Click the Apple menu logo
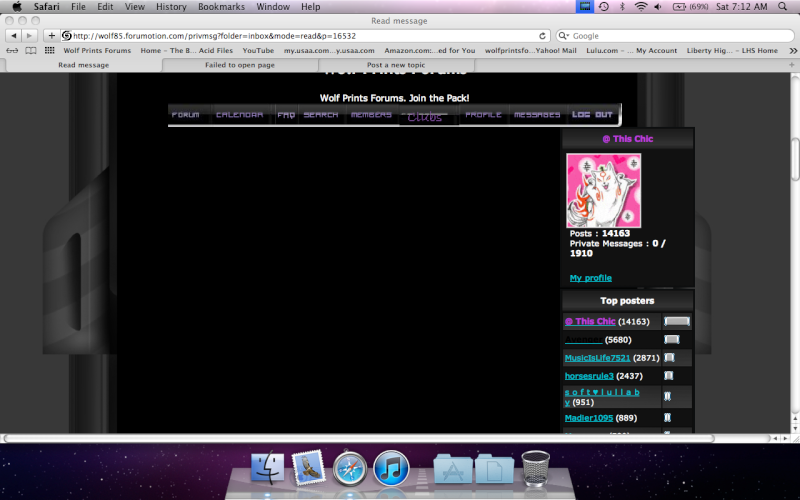The image size is (800, 500). [x=17, y=7]
